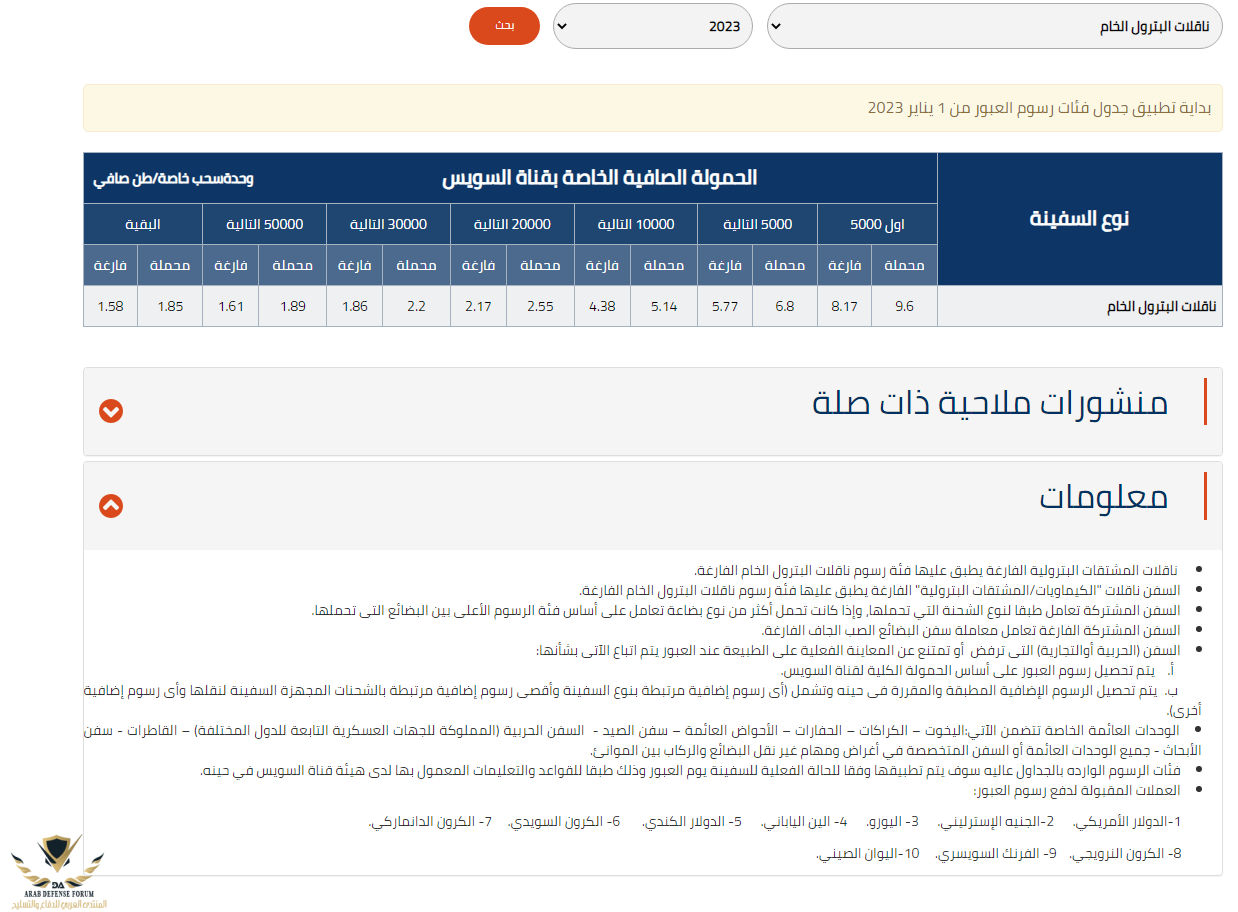Viewport: 1238px width, 912px height.
Task: Click the 30000 التالية column header
Action: (x=388, y=224)
